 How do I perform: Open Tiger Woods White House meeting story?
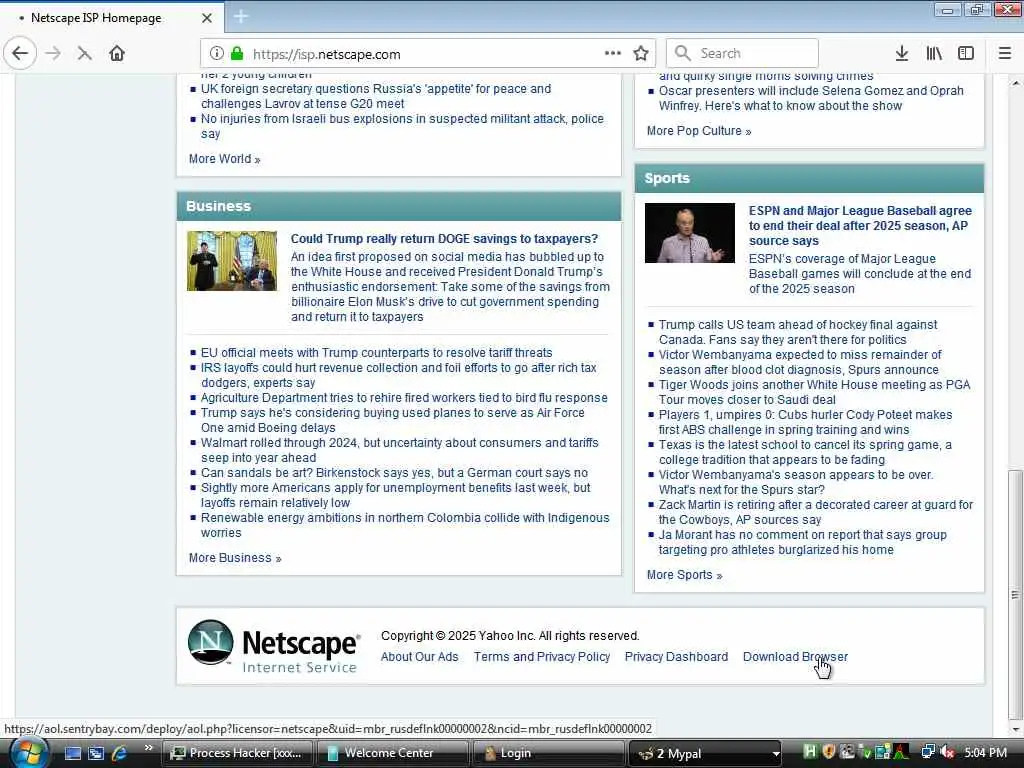point(814,392)
